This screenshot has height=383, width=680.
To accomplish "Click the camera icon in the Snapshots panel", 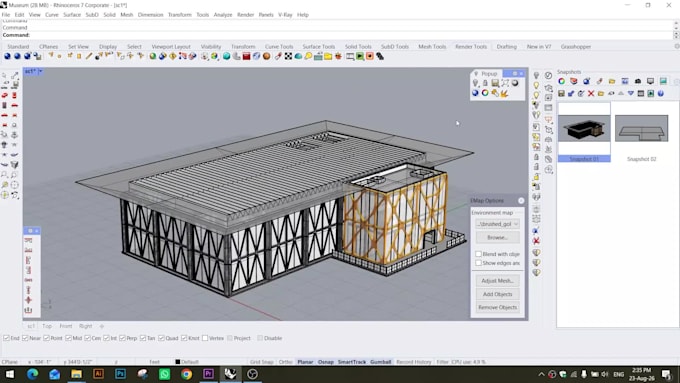I will (x=638, y=81).
